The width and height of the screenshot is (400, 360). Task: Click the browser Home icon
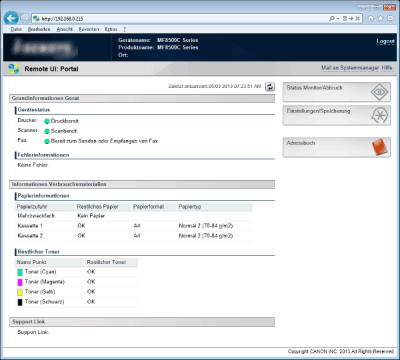(x=371, y=19)
